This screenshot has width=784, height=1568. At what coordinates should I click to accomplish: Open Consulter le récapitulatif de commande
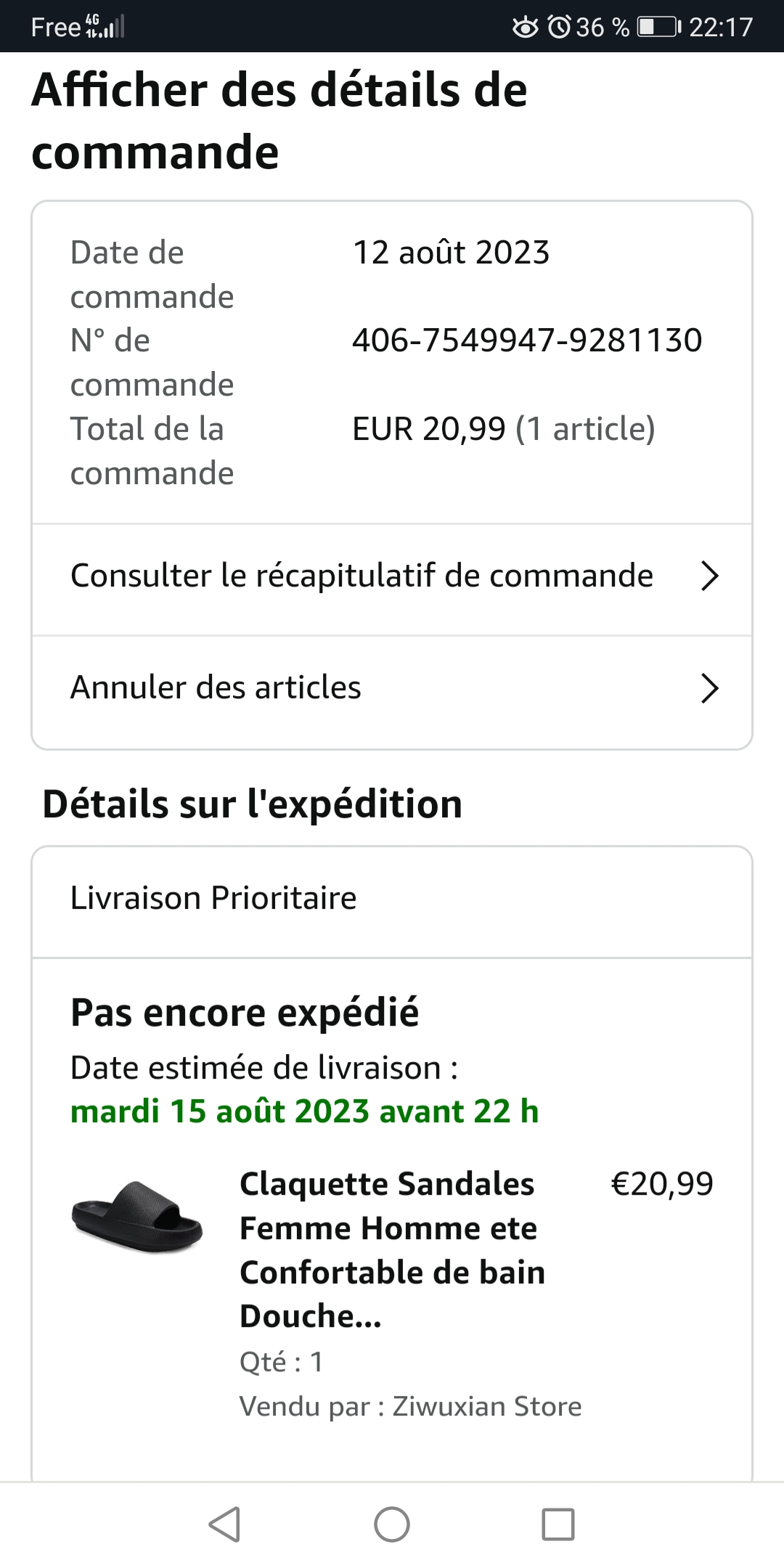[x=362, y=576]
